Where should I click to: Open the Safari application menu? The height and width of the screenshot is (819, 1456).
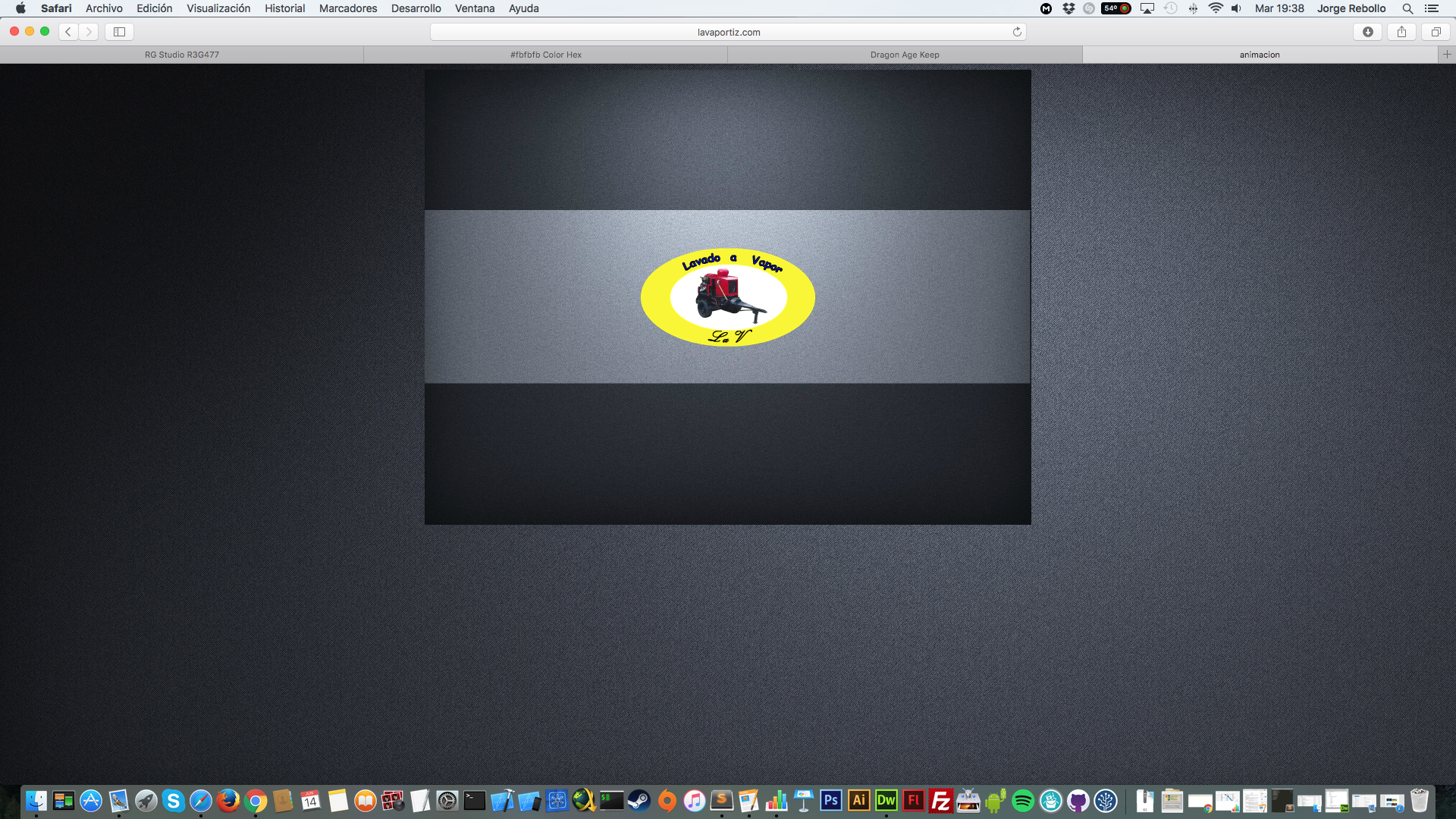point(56,8)
